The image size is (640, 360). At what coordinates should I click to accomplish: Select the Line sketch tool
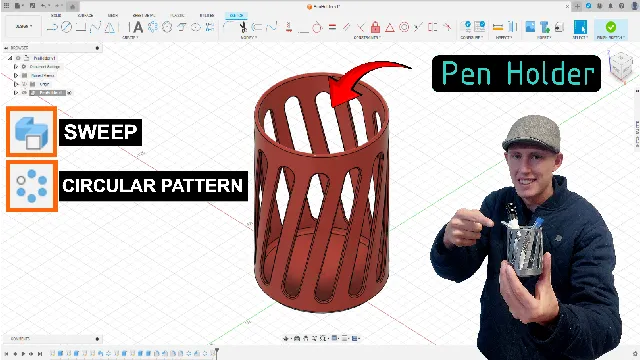pyautogui.click(x=52, y=27)
